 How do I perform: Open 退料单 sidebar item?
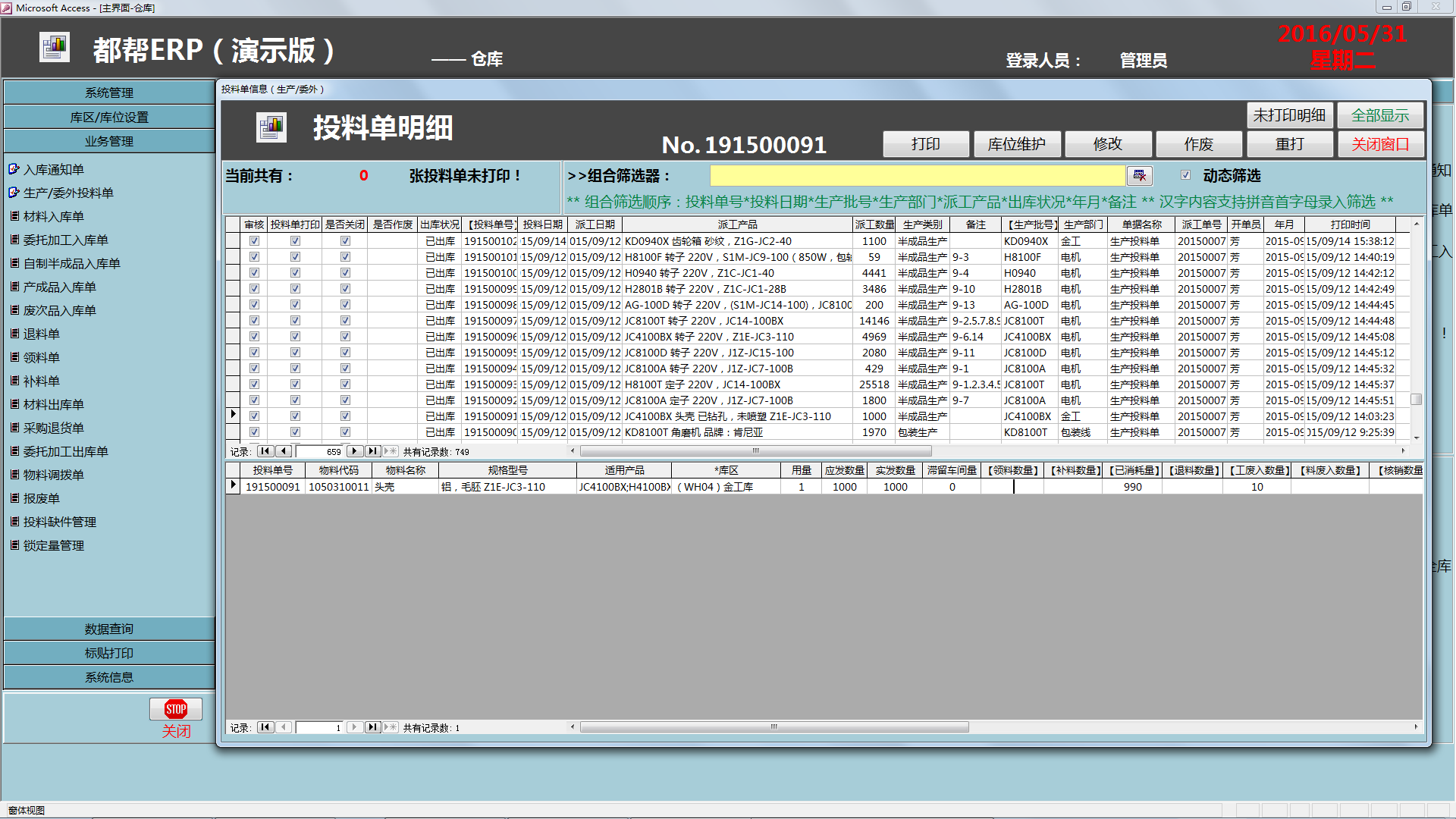coord(42,334)
